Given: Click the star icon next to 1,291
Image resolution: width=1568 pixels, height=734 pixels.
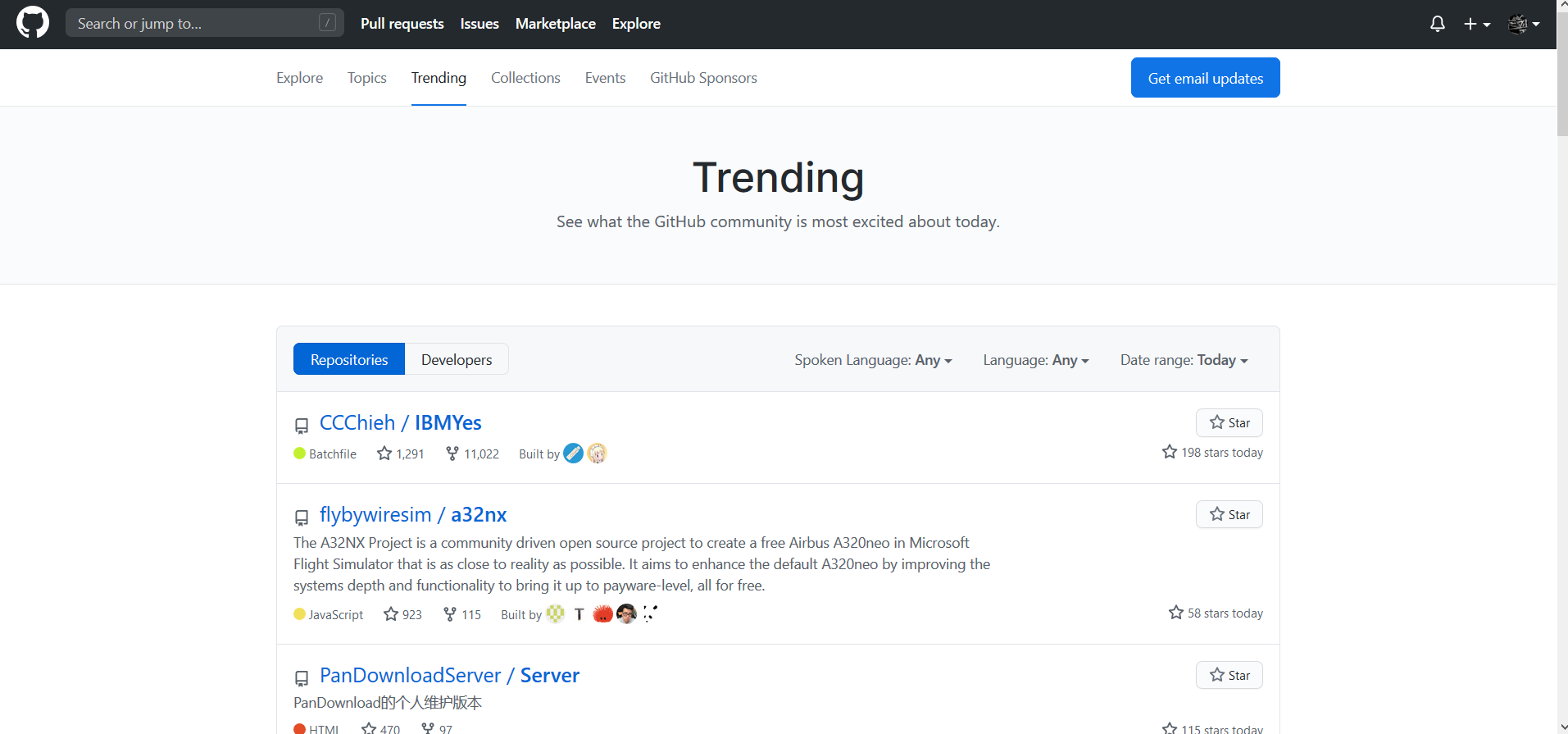Looking at the screenshot, I should pos(384,453).
